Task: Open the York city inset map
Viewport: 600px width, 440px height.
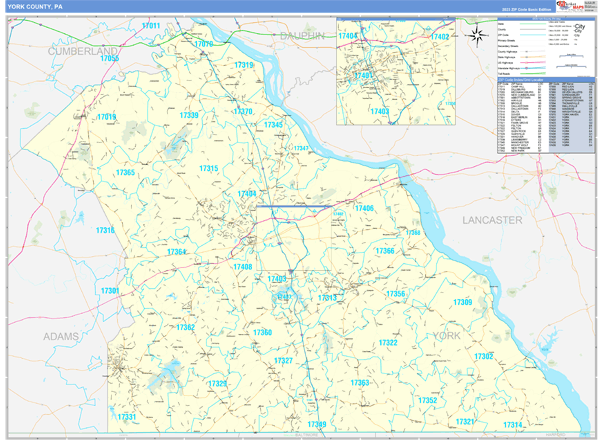Action: click(395, 72)
